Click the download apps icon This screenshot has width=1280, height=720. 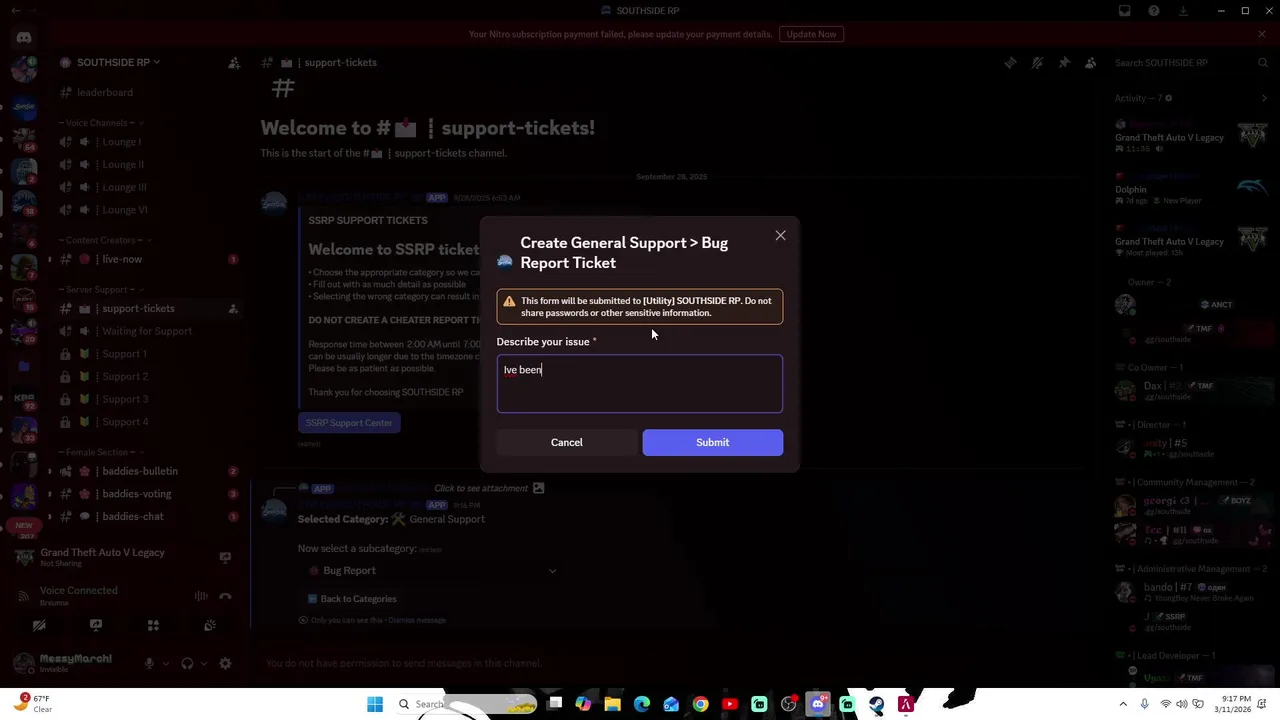click(1183, 11)
